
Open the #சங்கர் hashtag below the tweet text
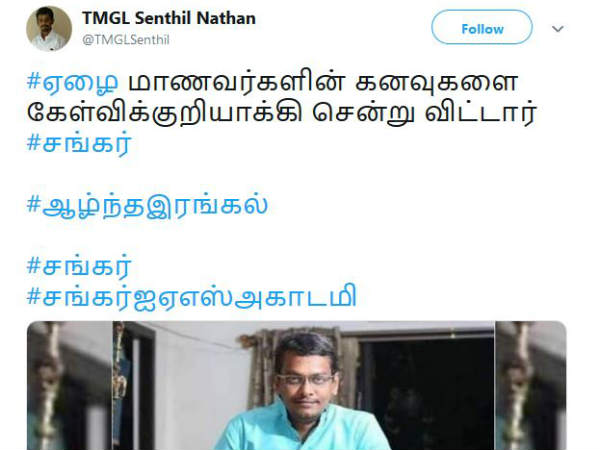pyautogui.click(x=80, y=143)
